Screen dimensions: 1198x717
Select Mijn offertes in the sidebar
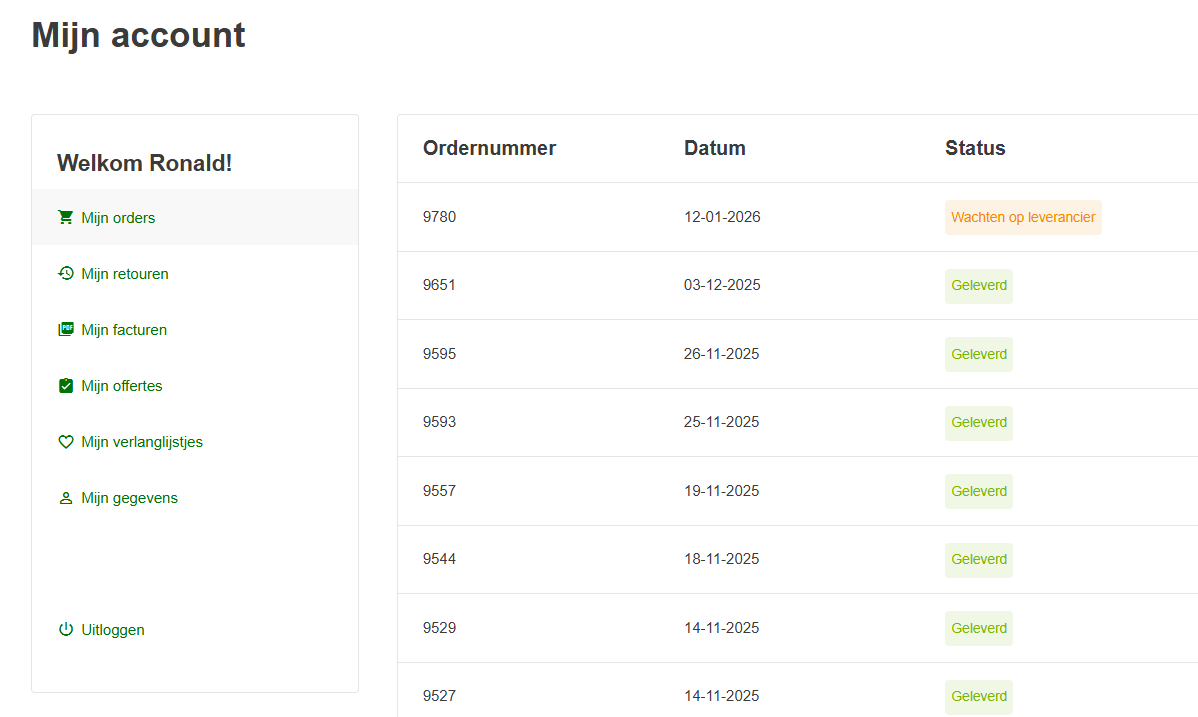(x=121, y=386)
